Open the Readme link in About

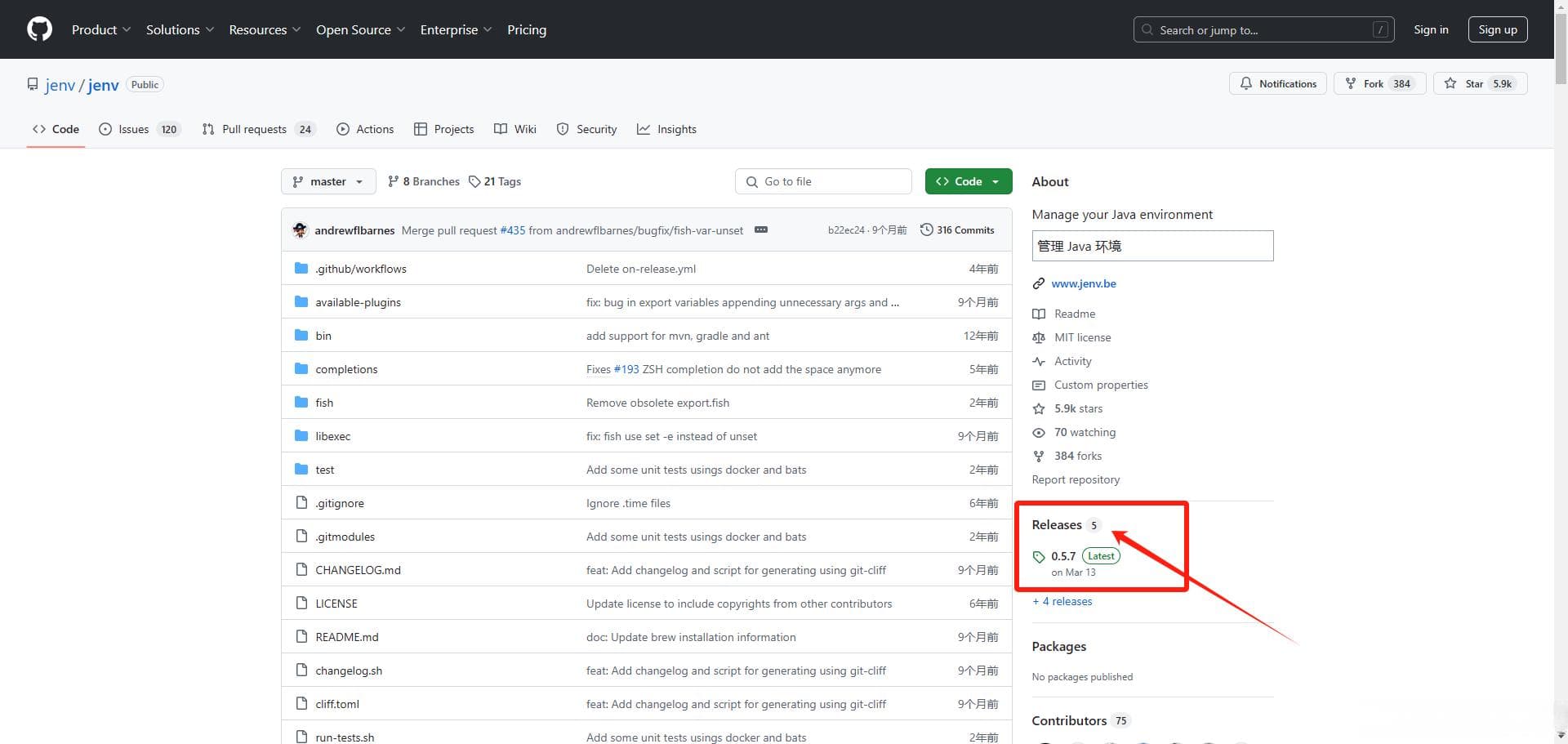tap(1075, 314)
